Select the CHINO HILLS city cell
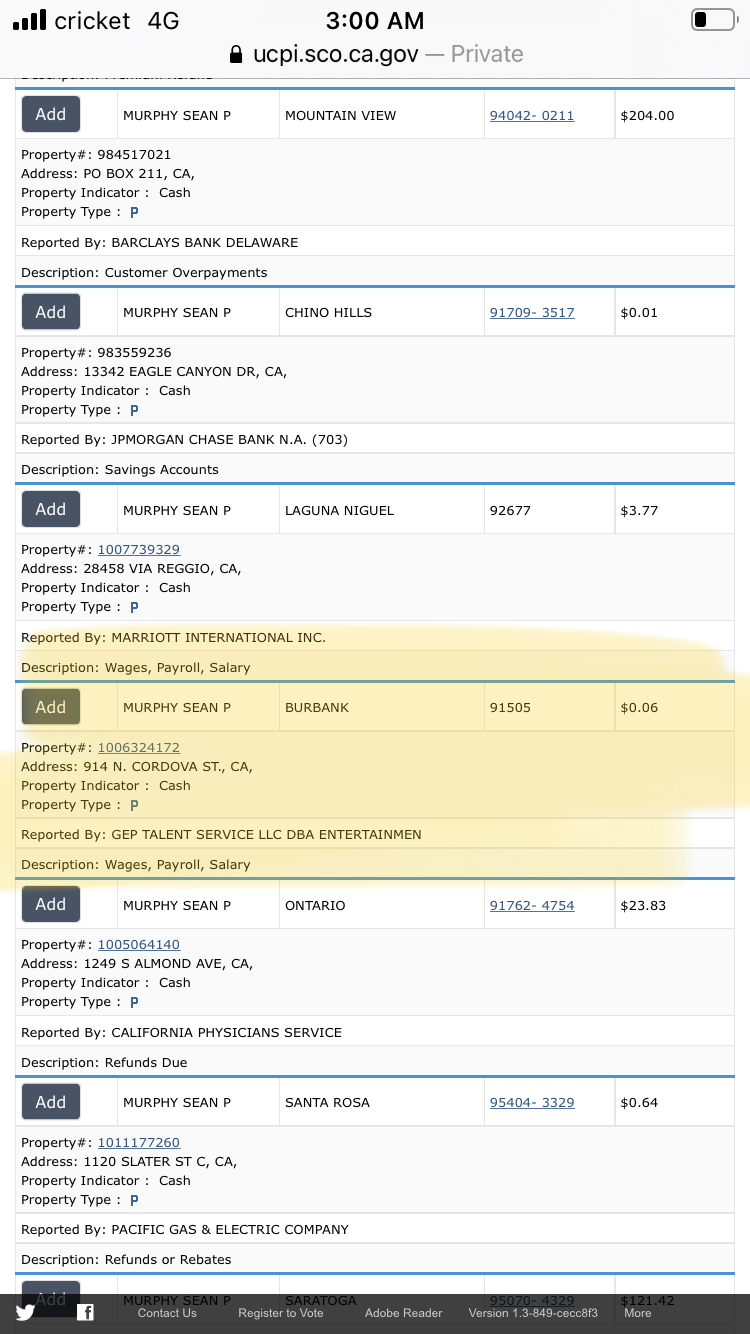 pyautogui.click(x=381, y=312)
